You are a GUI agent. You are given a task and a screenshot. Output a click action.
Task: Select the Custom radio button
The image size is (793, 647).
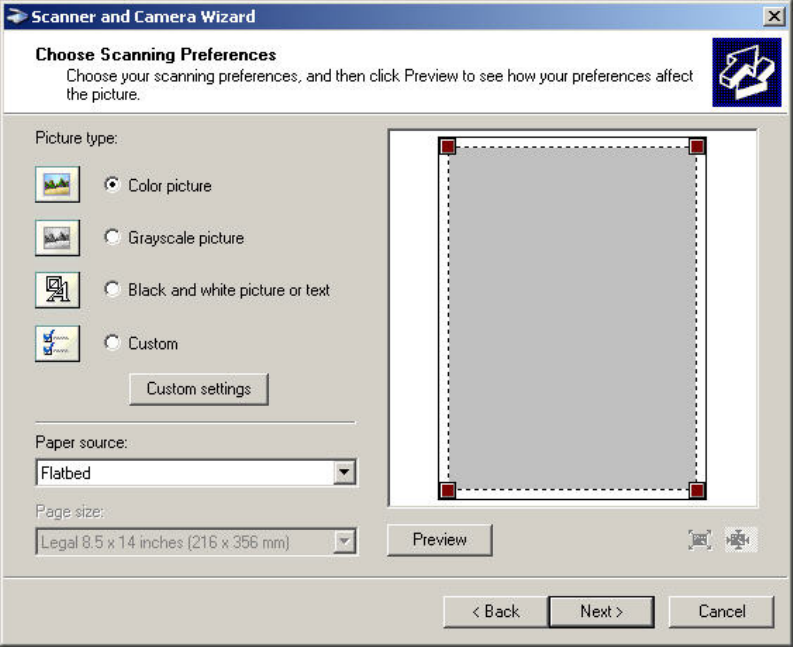pyautogui.click(x=112, y=343)
